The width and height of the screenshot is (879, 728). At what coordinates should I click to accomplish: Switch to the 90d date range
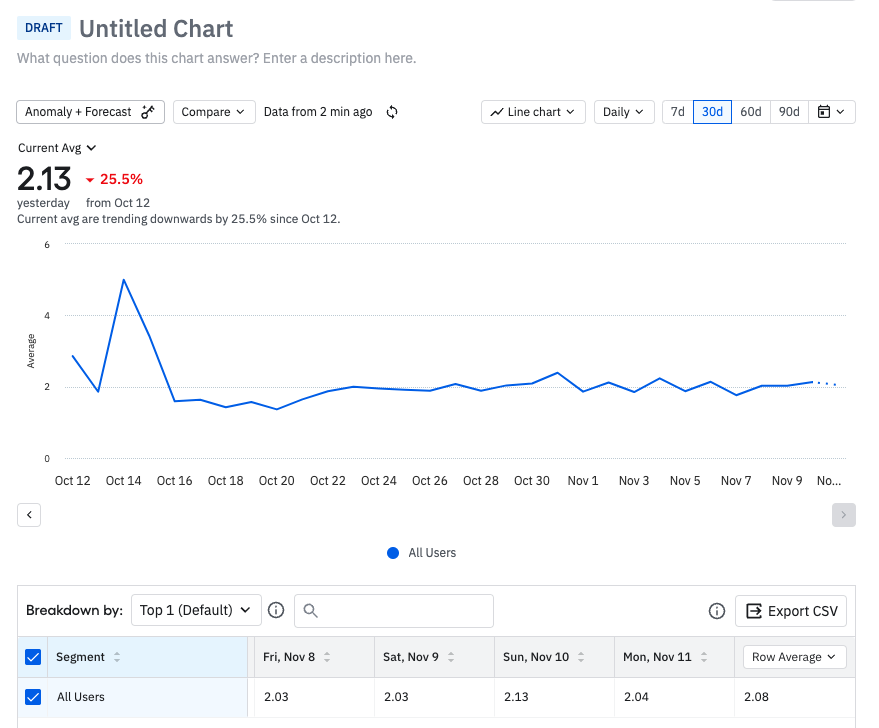pyautogui.click(x=789, y=112)
